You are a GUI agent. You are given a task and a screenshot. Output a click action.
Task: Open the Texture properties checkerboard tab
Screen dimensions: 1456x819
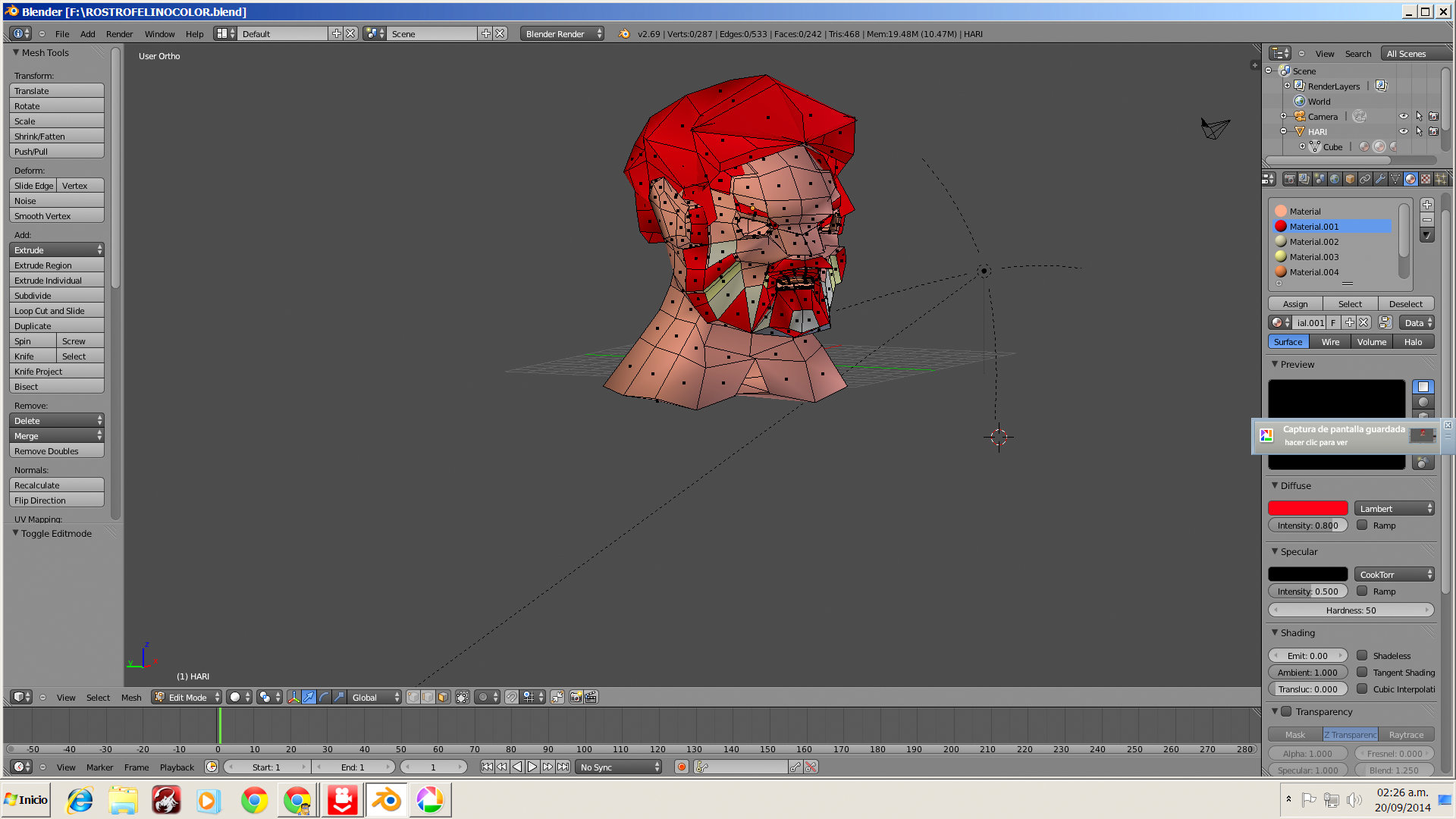click(1426, 179)
